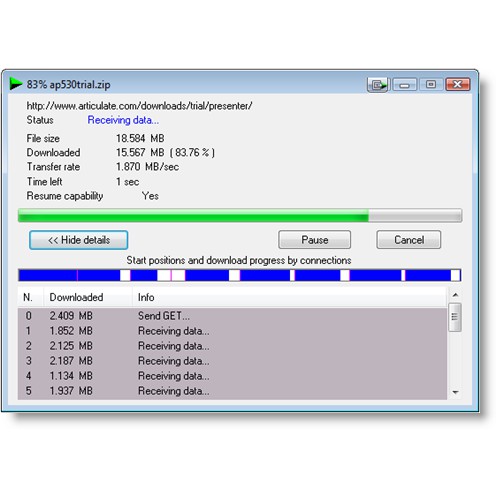Close the download window
The width and height of the screenshot is (496, 496).
[x=458, y=84]
